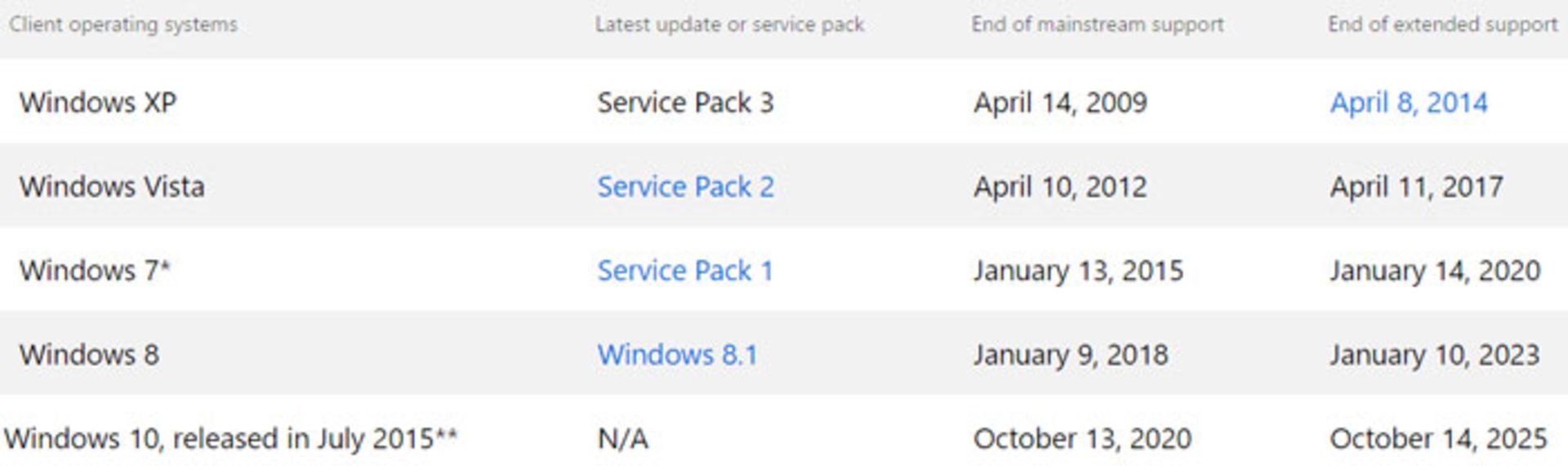Click the Windows XP row label
Image resolution: width=1568 pixels, height=466 pixels.
pos(98,103)
